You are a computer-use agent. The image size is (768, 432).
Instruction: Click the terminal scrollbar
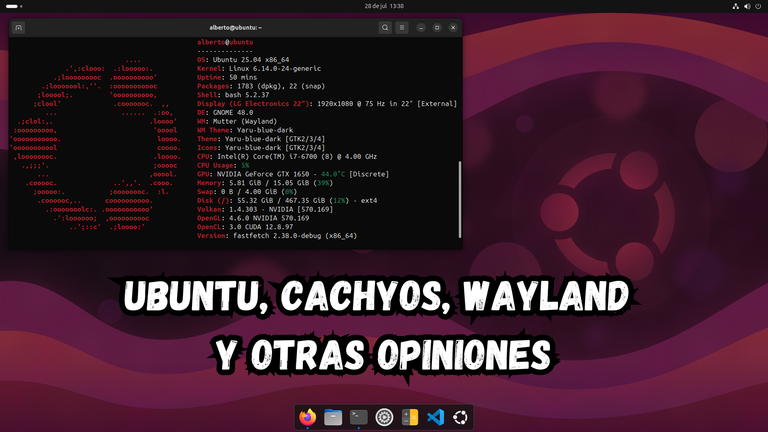tap(459, 199)
